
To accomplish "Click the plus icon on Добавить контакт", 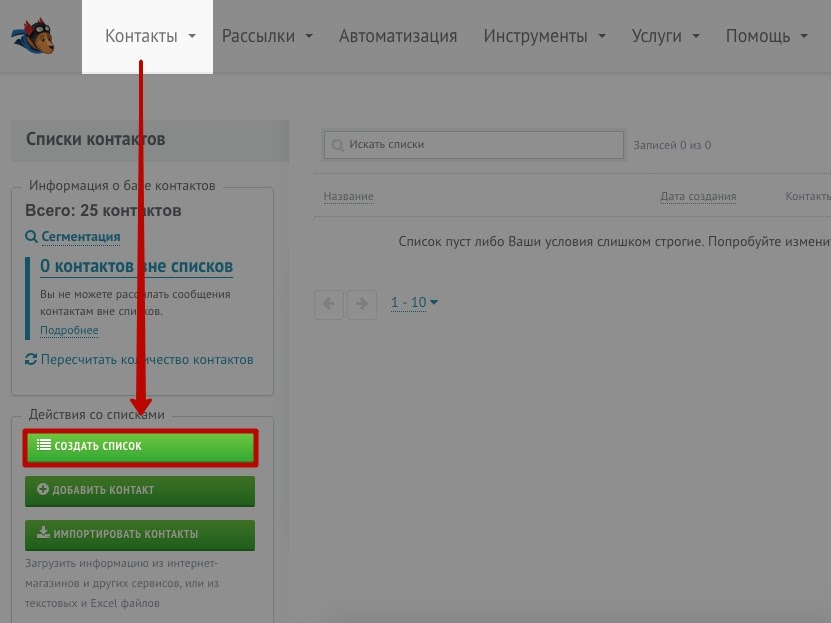I will (x=43, y=489).
